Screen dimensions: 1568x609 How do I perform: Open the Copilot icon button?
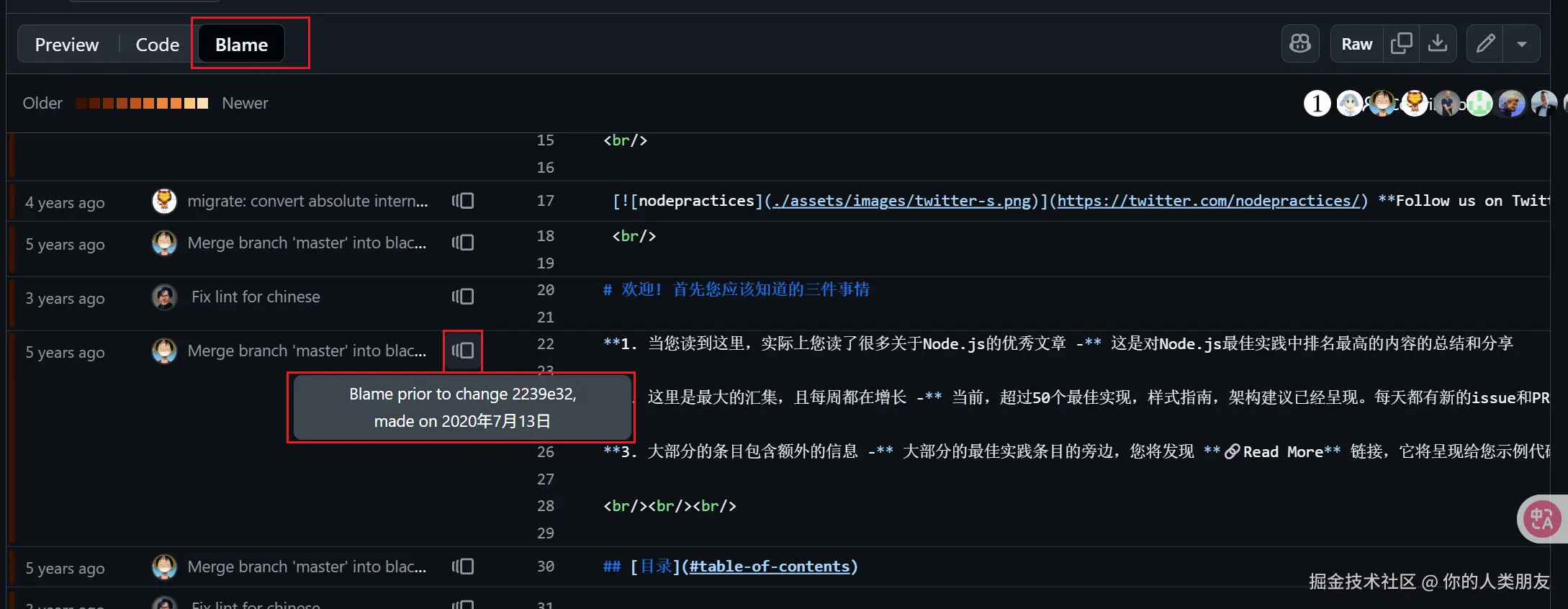click(x=1299, y=44)
